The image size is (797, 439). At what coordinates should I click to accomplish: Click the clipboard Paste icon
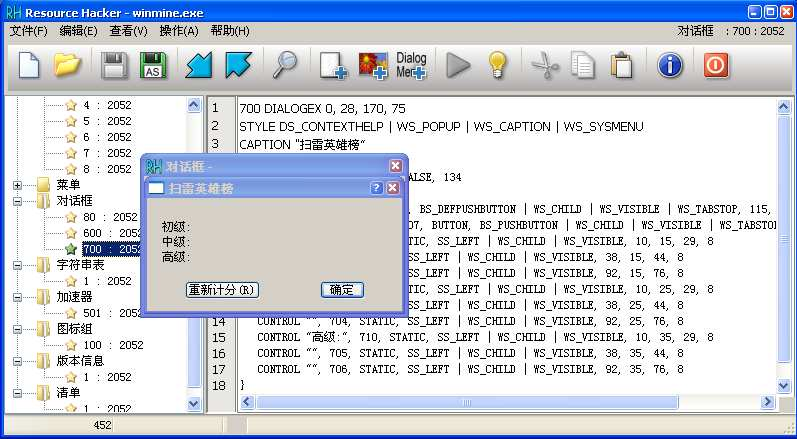pos(622,66)
